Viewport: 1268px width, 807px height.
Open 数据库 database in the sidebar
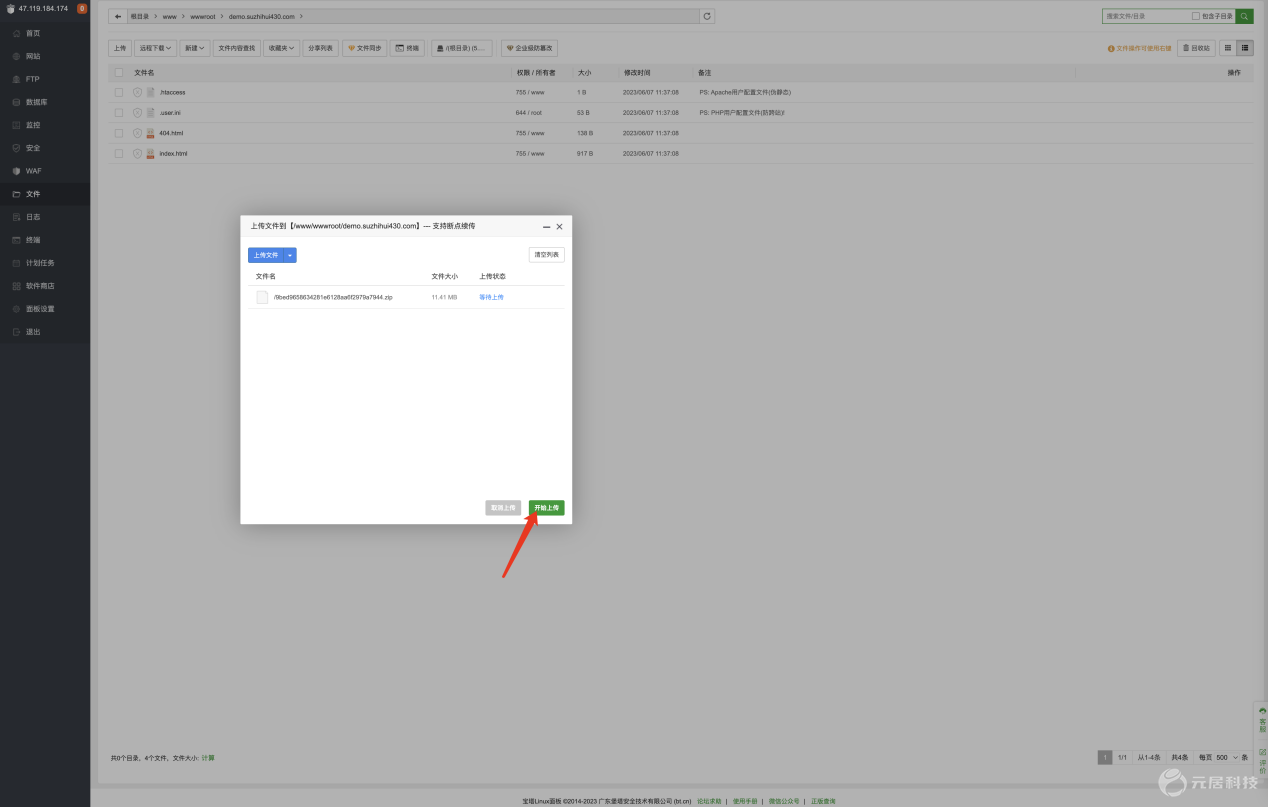click(36, 102)
